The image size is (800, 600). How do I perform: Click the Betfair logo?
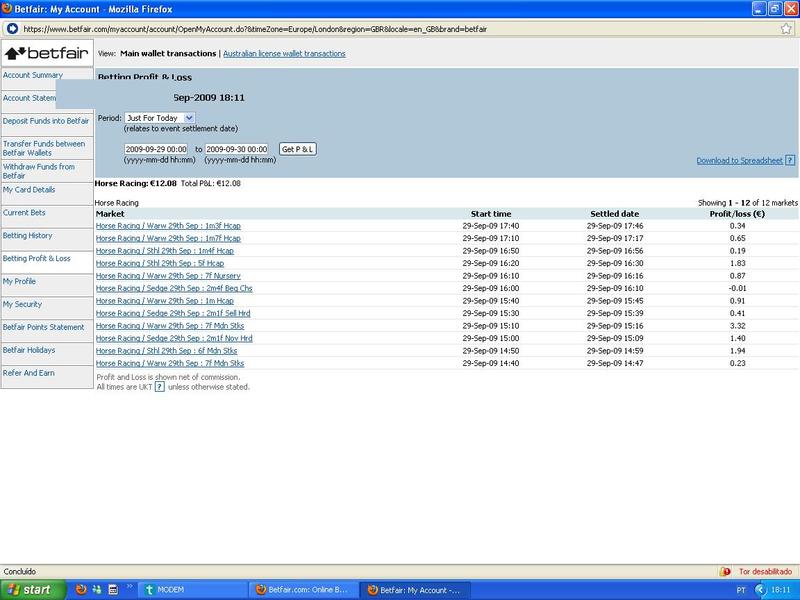(47, 53)
